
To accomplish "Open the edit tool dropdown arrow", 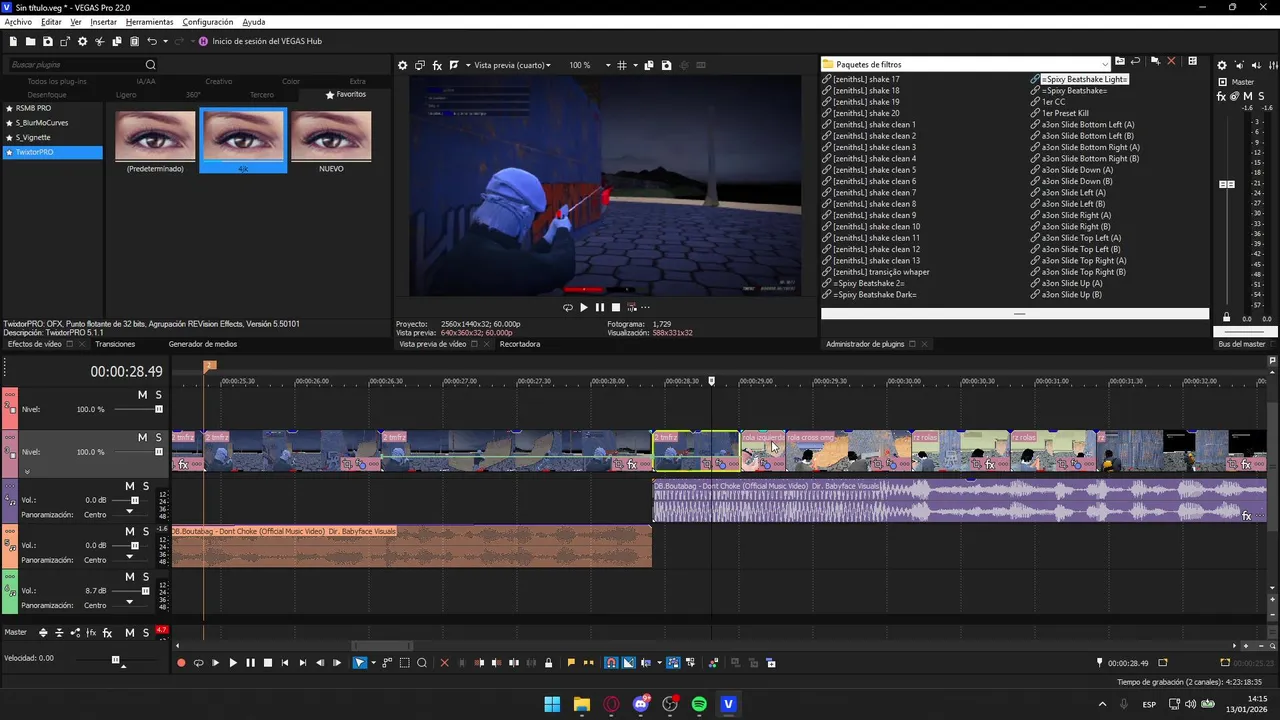I will 373,663.
